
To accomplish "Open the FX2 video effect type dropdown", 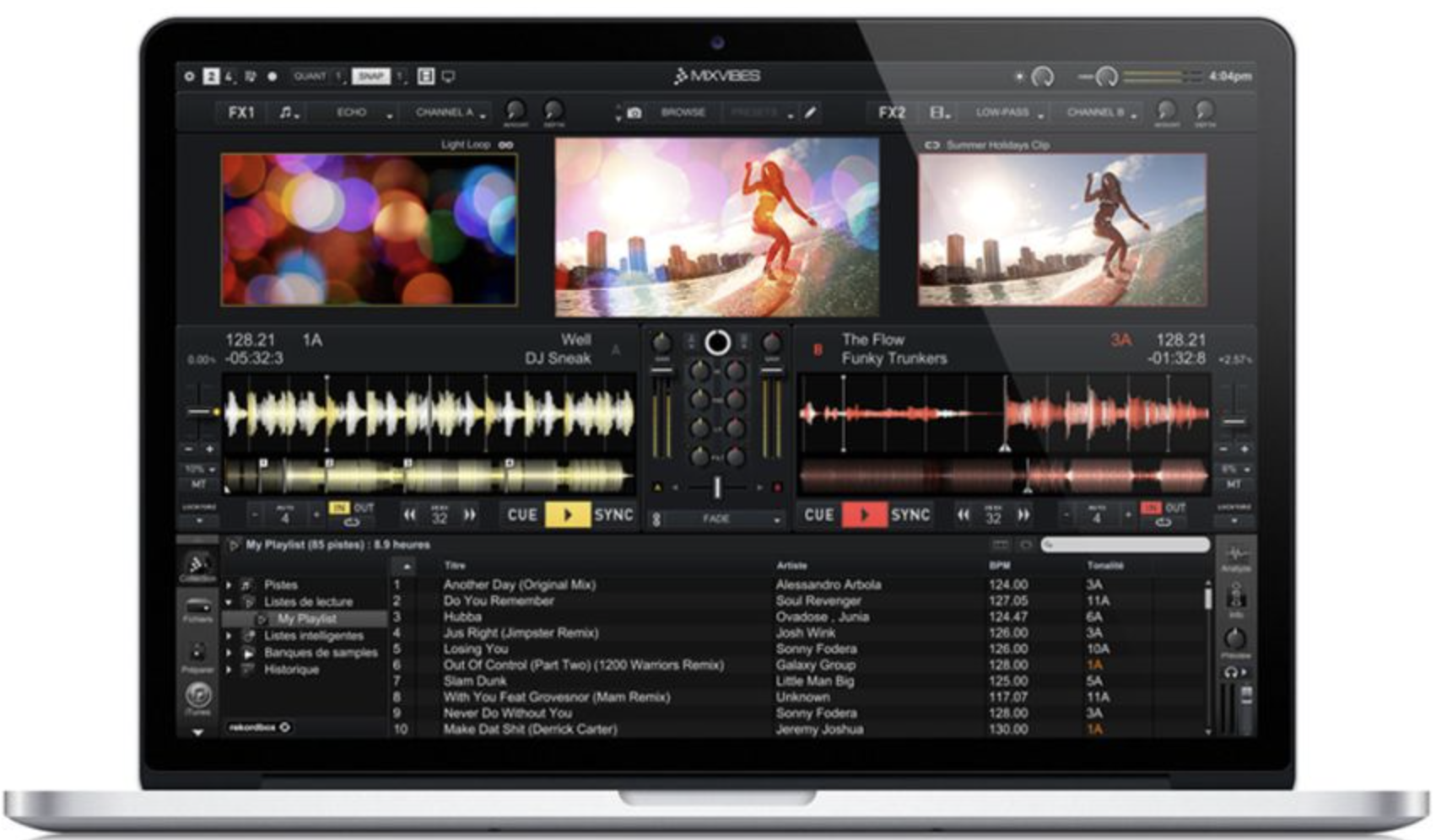I will coord(940,112).
